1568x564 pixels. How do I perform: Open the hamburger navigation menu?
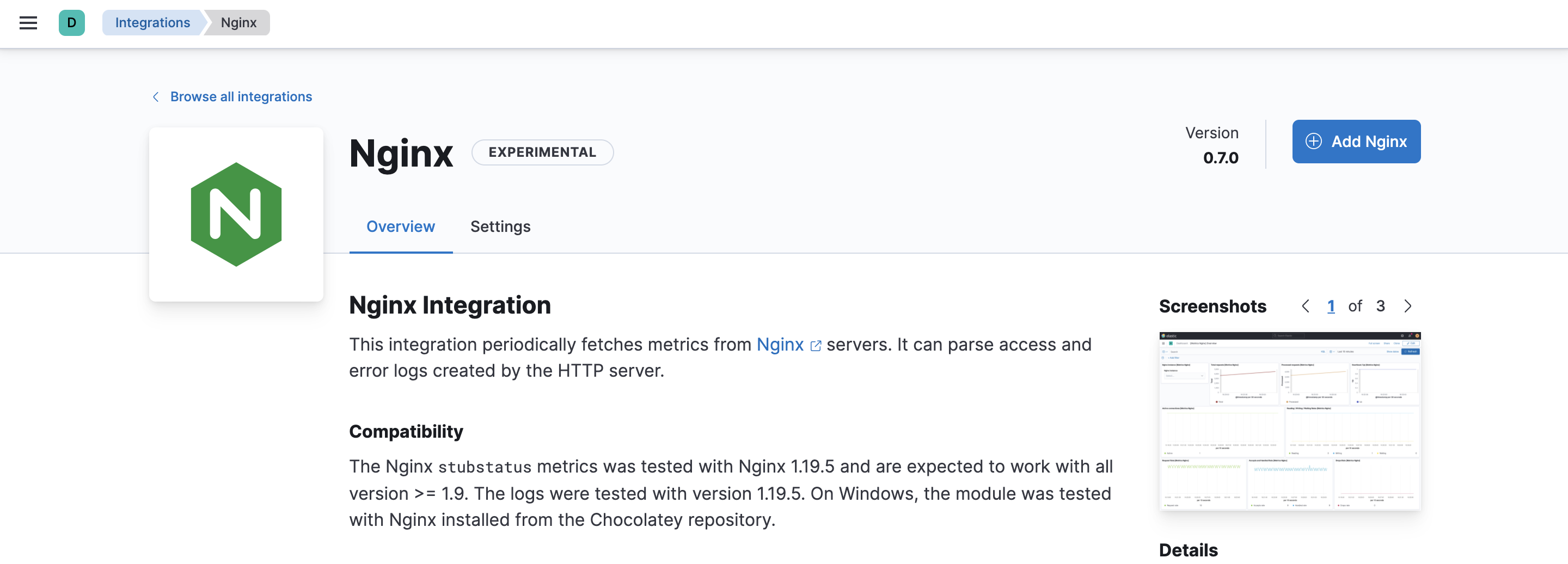(28, 22)
